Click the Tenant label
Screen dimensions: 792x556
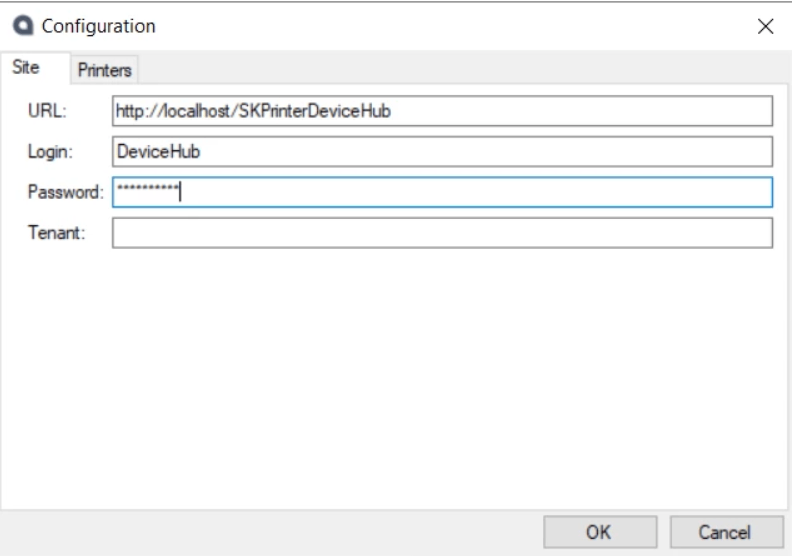57,233
